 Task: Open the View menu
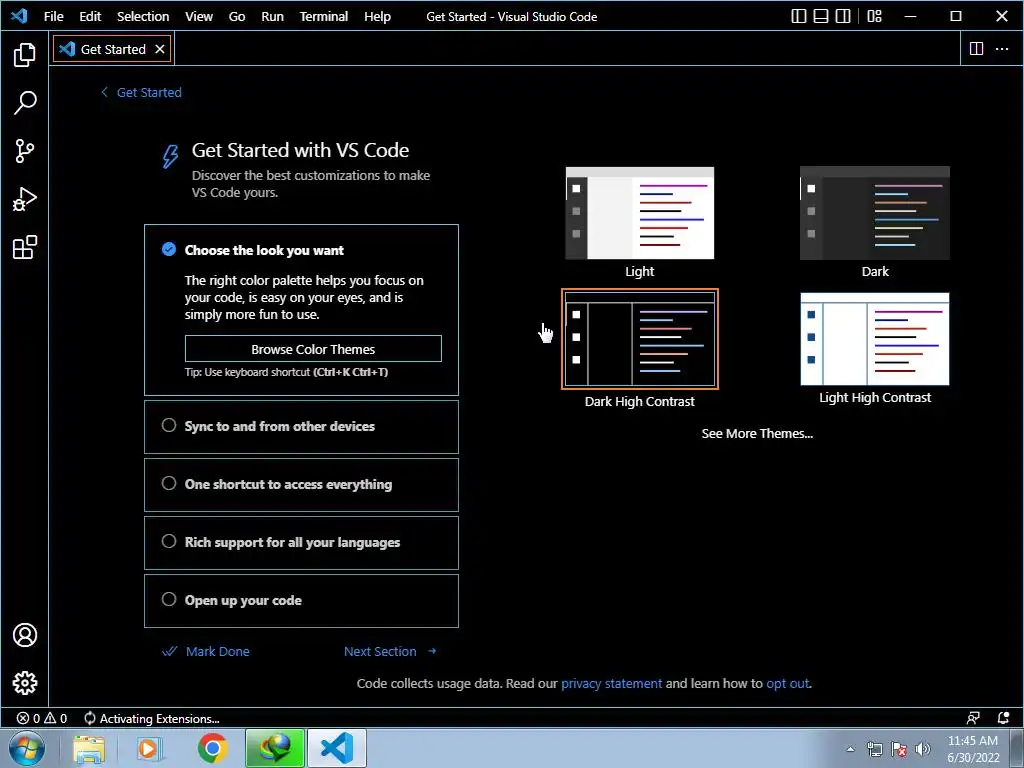(199, 16)
